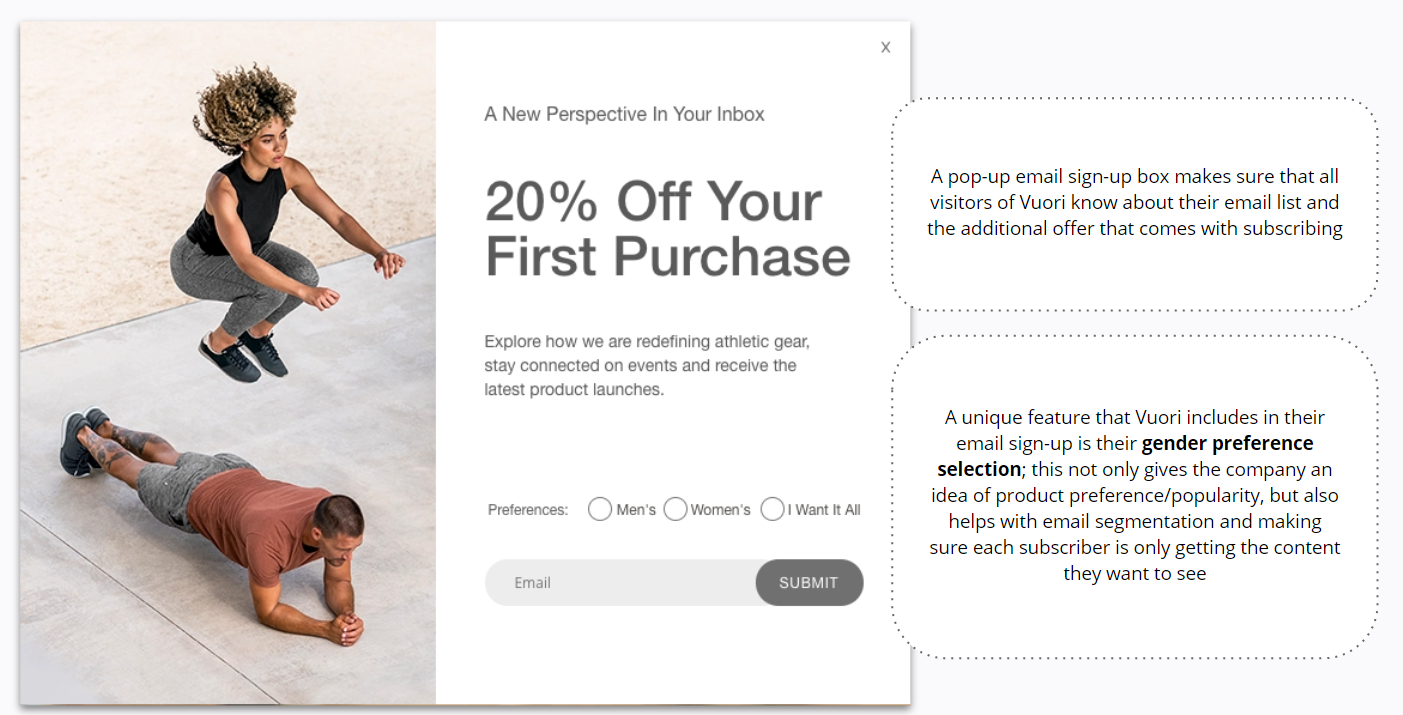Select the Men's preference radio button

[600, 509]
